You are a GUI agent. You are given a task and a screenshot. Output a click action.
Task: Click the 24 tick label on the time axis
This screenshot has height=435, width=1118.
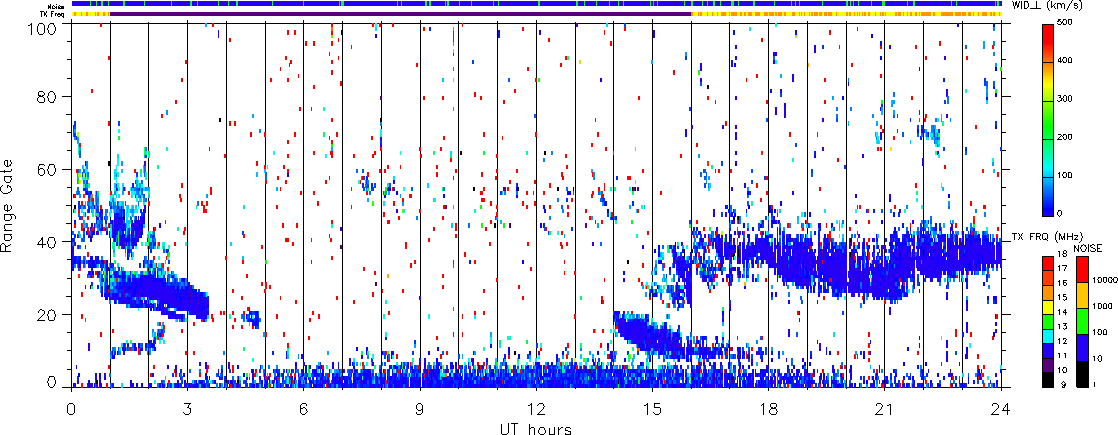click(1001, 408)
